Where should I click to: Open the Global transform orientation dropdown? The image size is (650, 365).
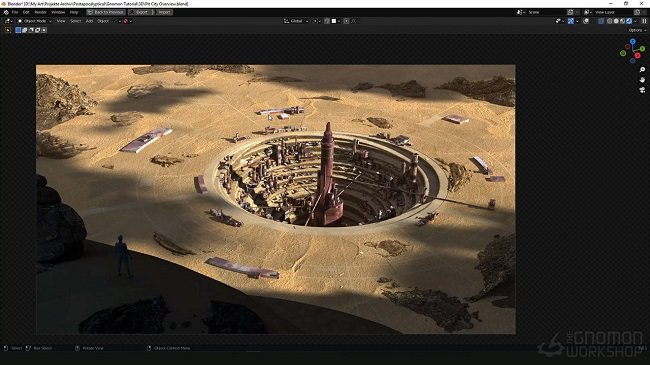[x=296, y=21]
